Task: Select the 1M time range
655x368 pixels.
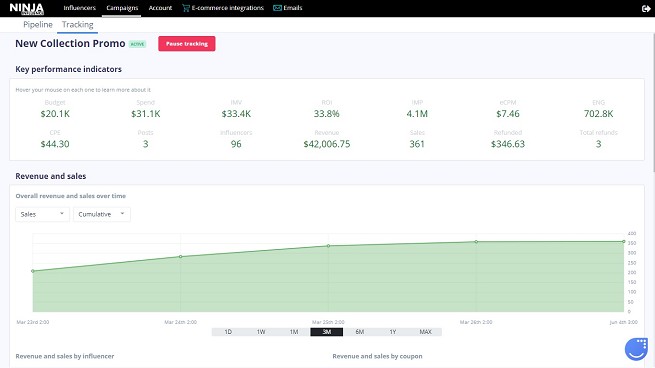Action: coord(294,332)
